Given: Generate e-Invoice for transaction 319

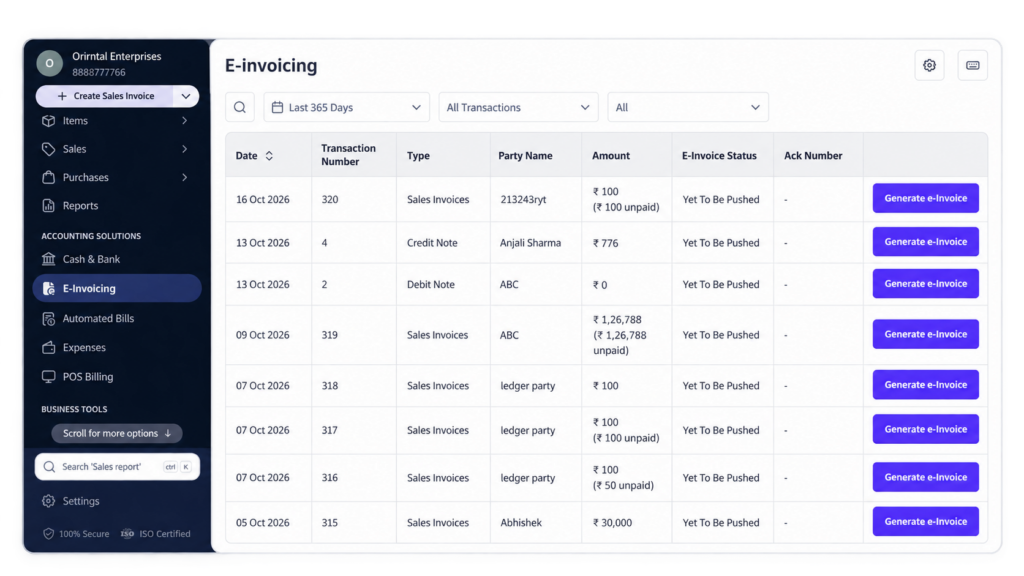Looking at the screenshot, I should click(x=925, y=334).
